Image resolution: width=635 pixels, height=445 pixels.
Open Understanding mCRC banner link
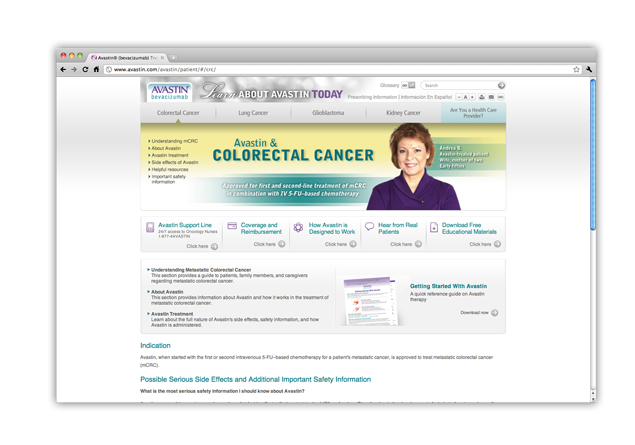(x=175, y=141)
